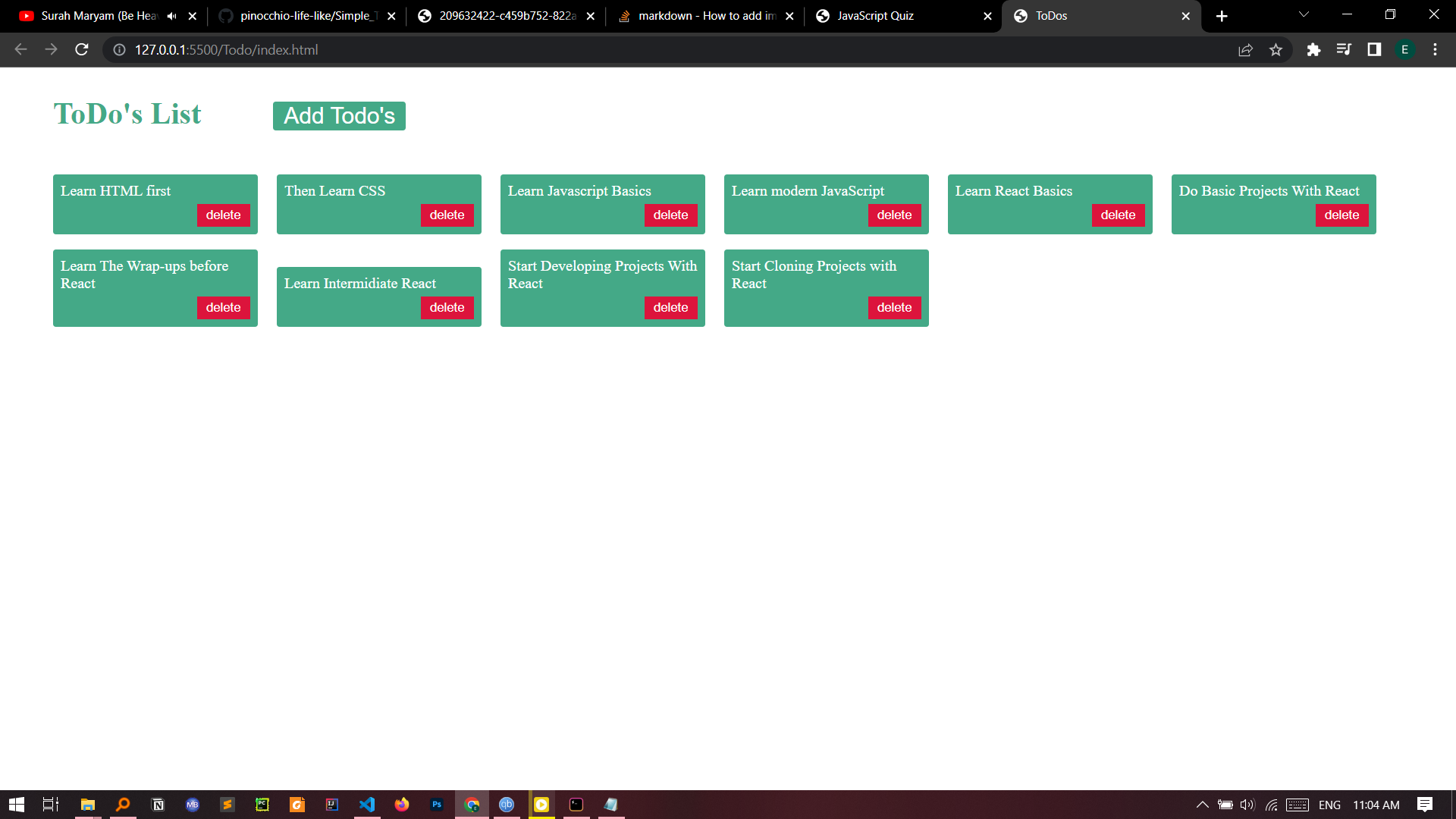Open the media playback controls in toolbar
The width and height of the screenshot is (1456, 819).
coord(1344,49)
